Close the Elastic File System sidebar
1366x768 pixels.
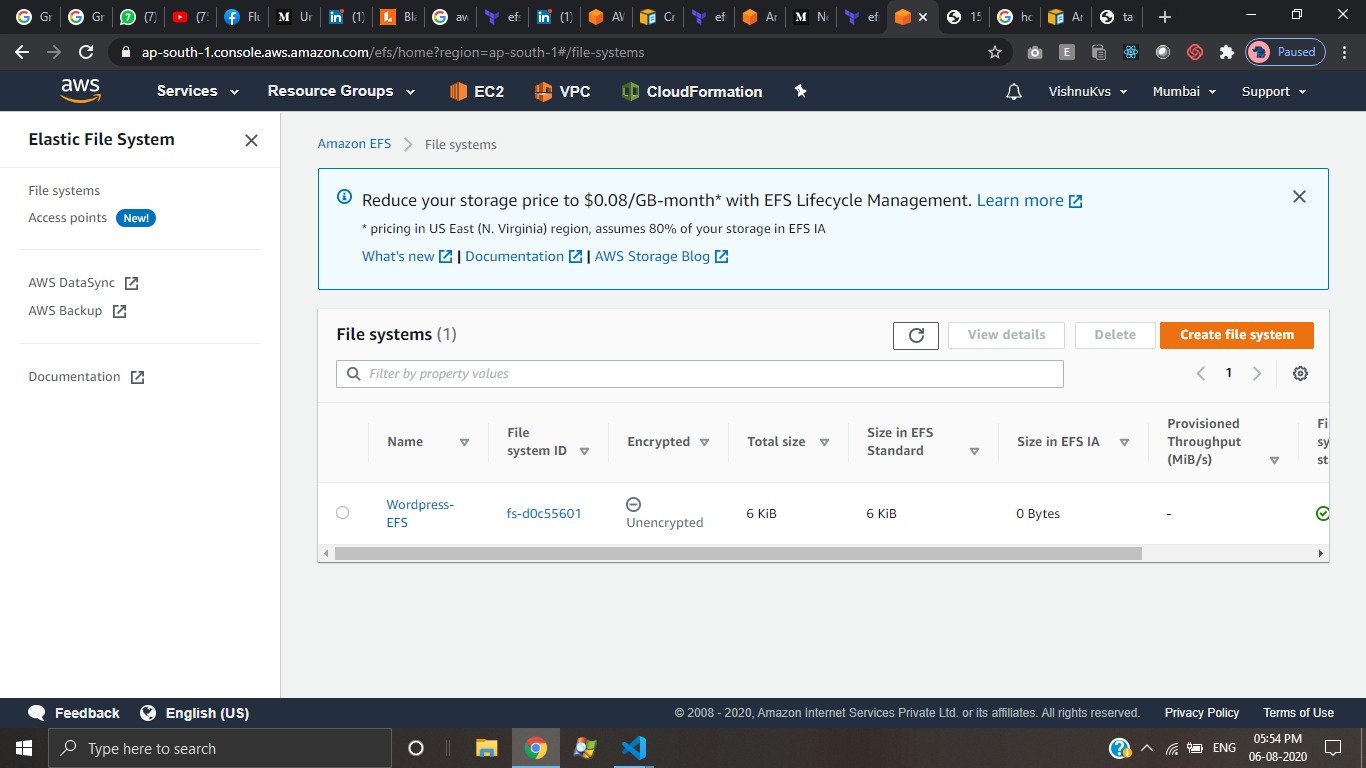point(251,140)
